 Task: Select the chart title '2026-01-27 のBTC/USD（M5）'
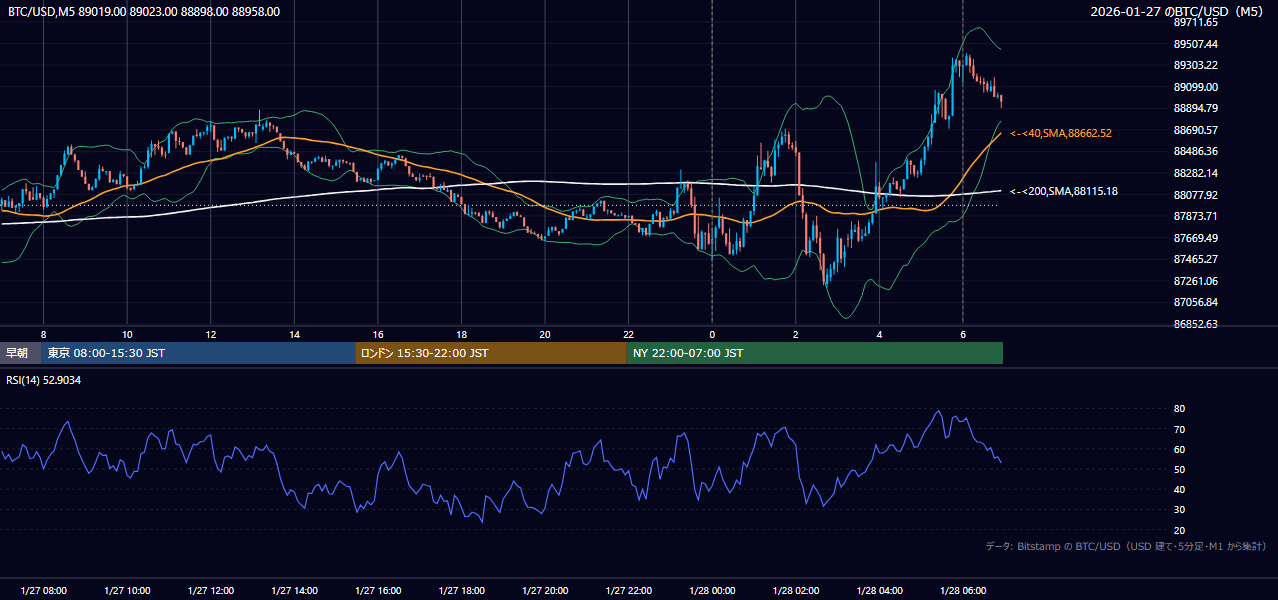coord(1179,12)
